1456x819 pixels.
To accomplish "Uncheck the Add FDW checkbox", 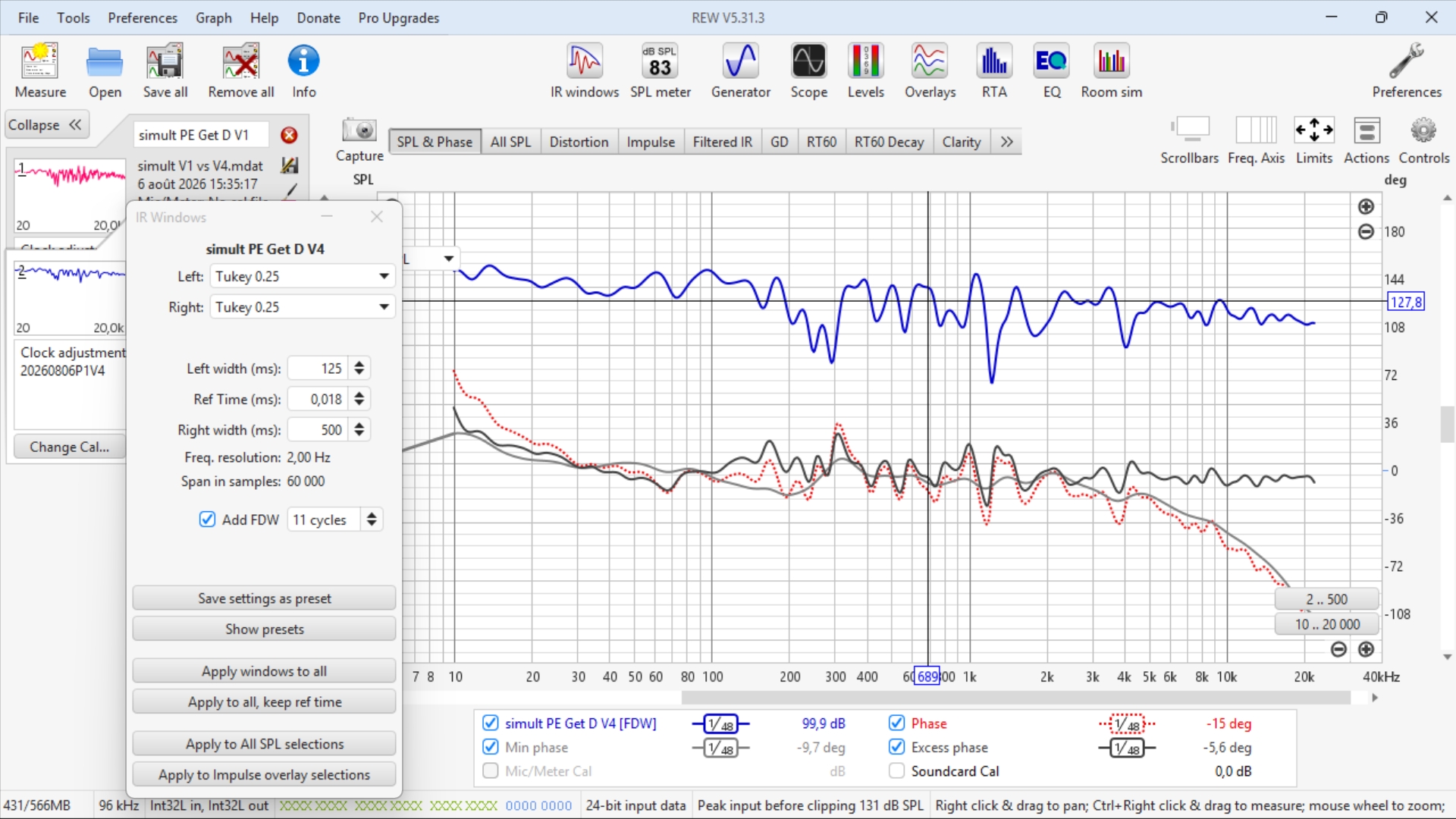I will click(207, 519).
